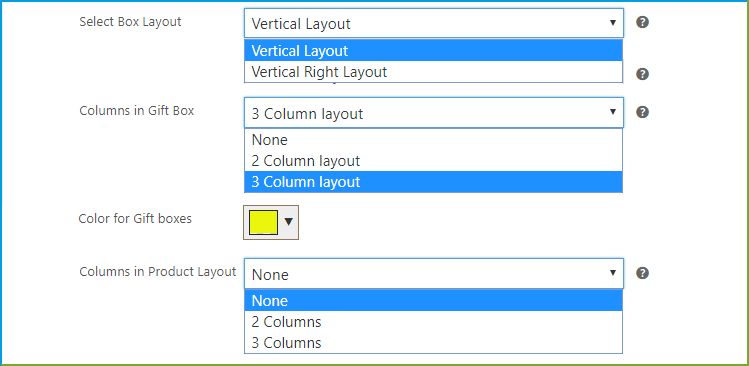Click the Select Box Layout label

click(130, 22)
